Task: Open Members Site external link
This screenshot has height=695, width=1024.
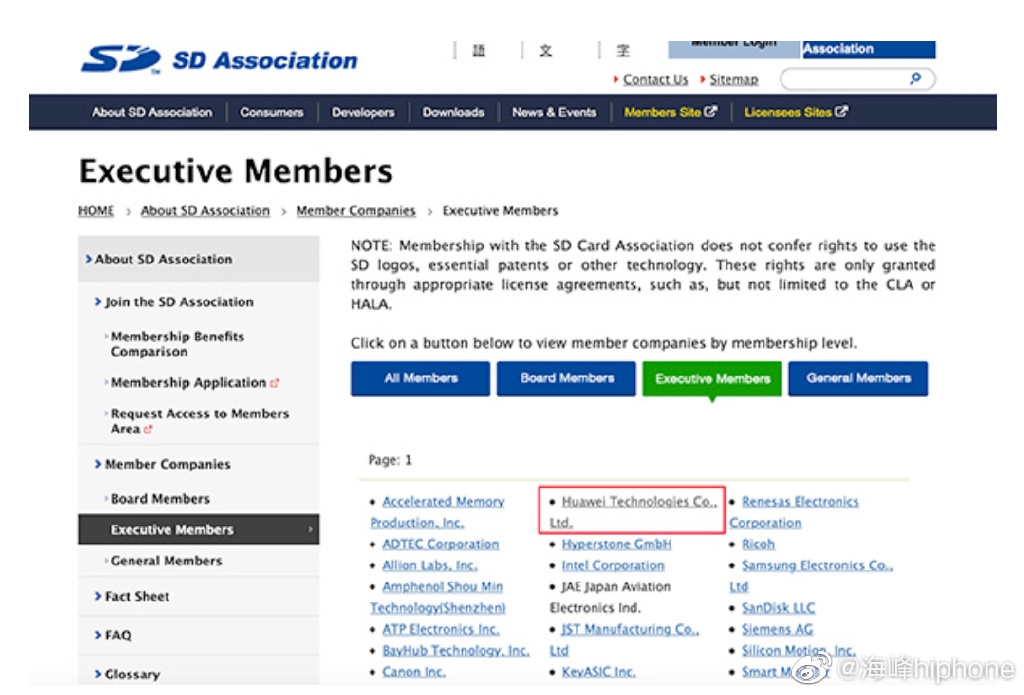Action: click(670, 112)
